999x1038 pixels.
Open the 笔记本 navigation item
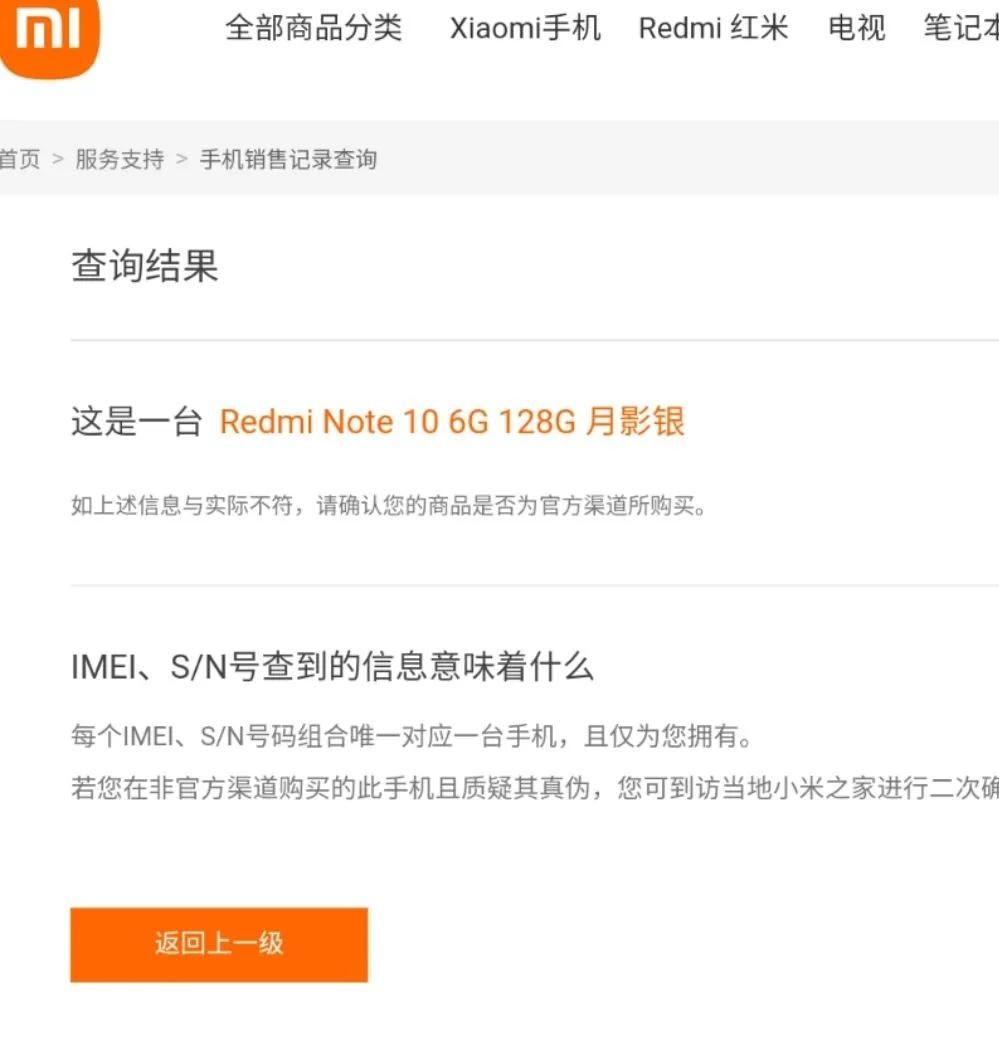(x=961, y=28)
